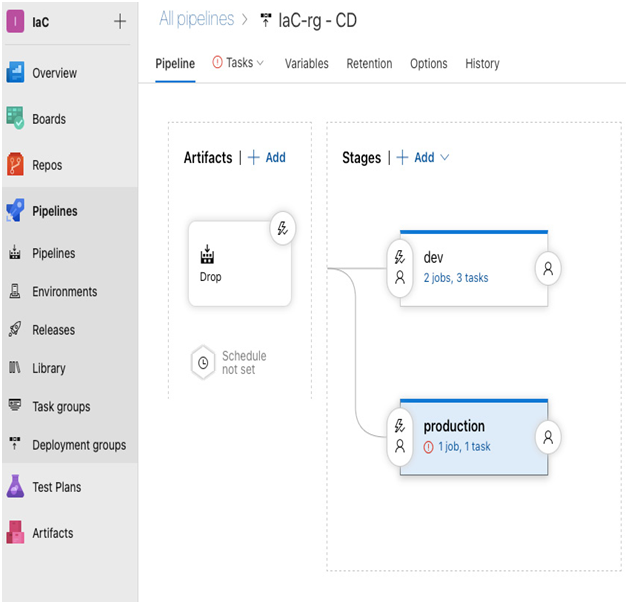Open pre-deployment conditions for dev stage
628x604 pixels.
[x=400, y=268]
